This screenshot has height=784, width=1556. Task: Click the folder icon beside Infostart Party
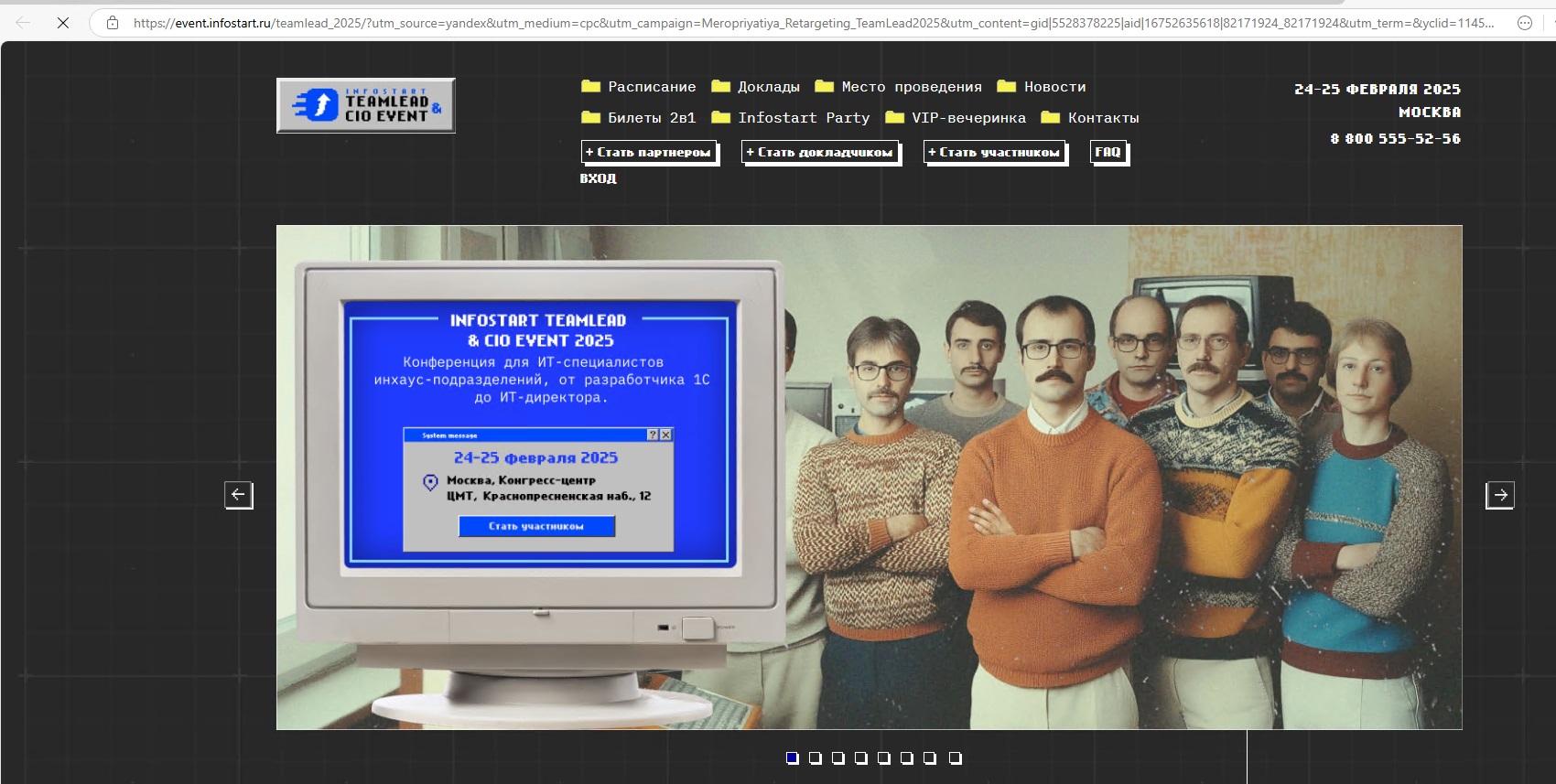coord(720,117)
